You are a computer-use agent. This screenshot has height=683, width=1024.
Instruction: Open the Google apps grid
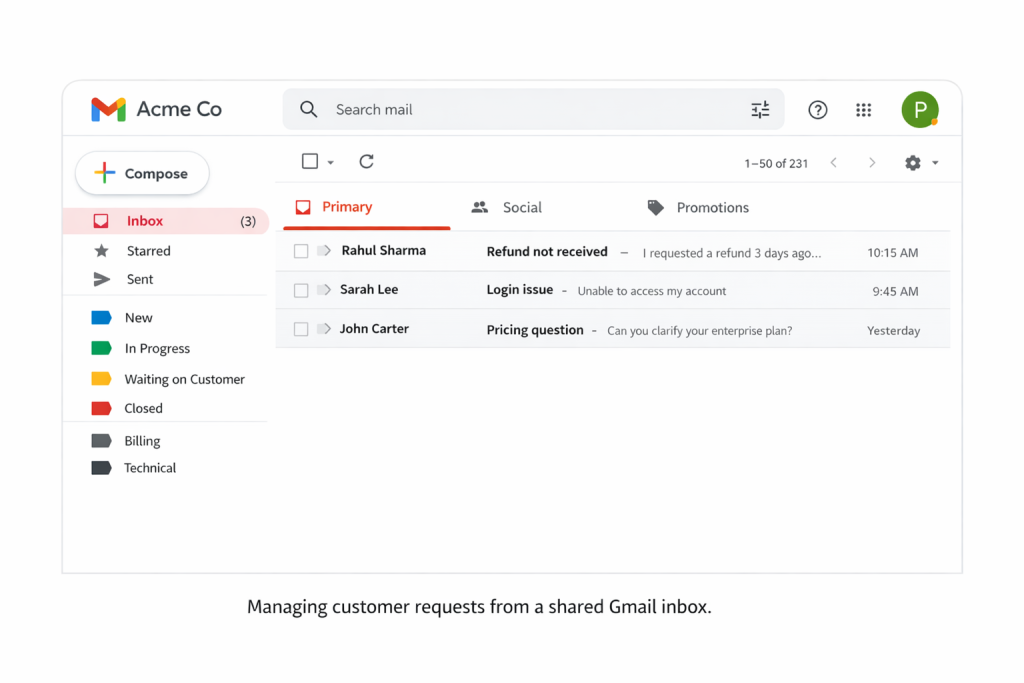tap(863, 110)
